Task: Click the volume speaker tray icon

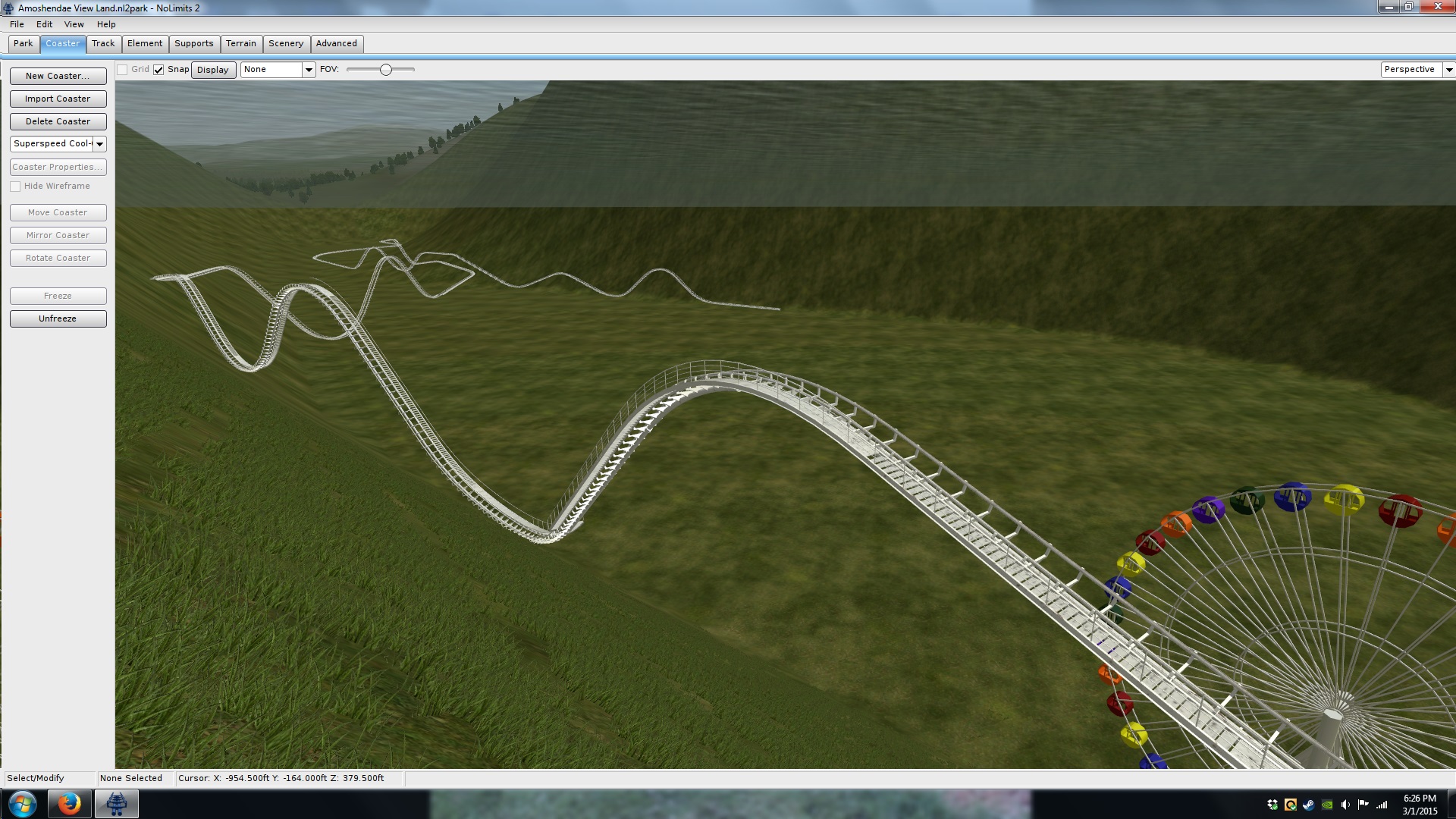Action: pos(1345,805)
